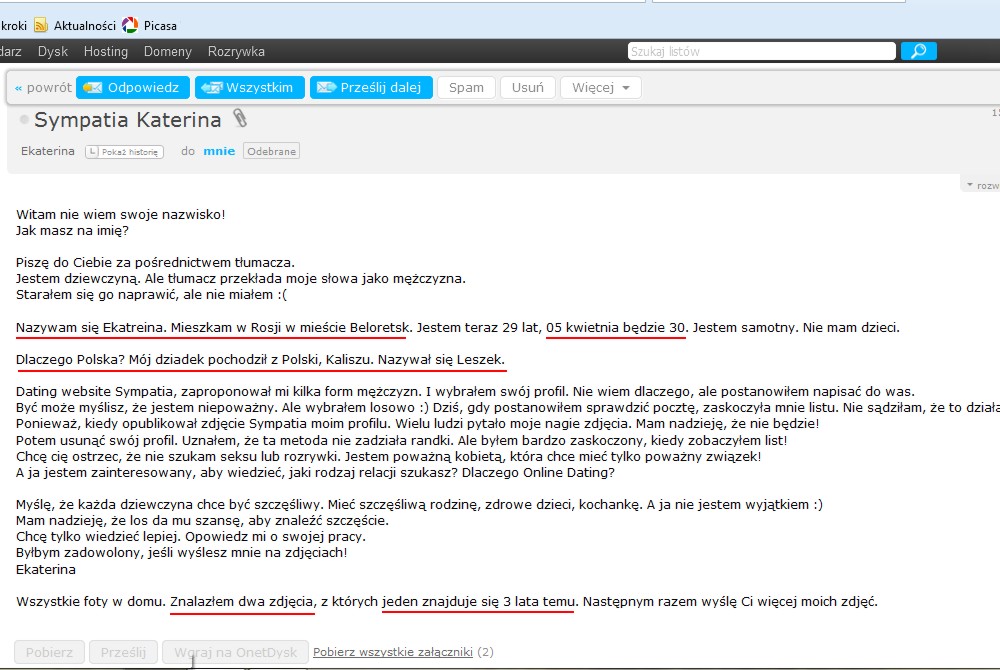
Task: Toggle the gray dot beside the subject
Action: (x=24, y=120)
